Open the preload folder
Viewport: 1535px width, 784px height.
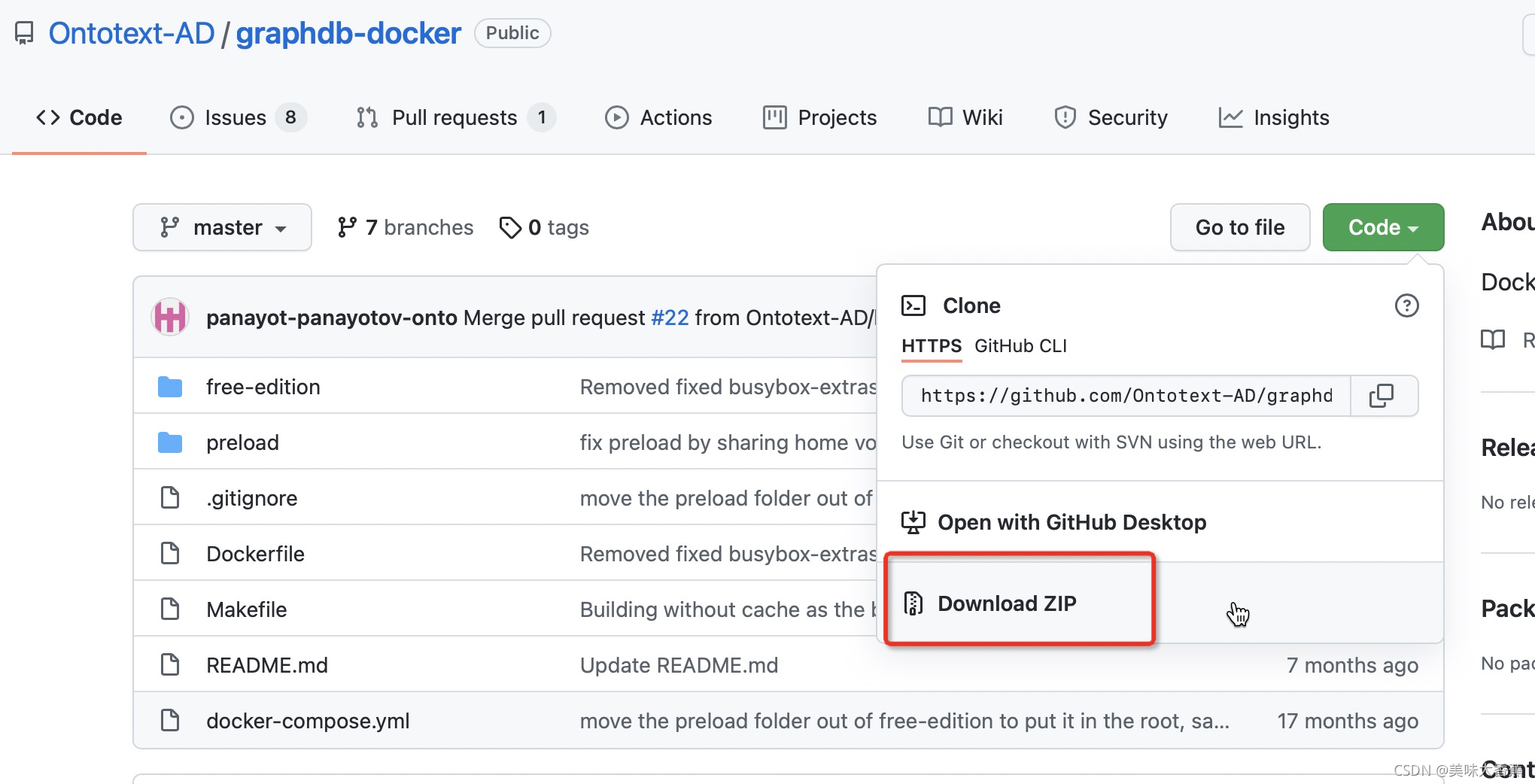pos(242,442)
